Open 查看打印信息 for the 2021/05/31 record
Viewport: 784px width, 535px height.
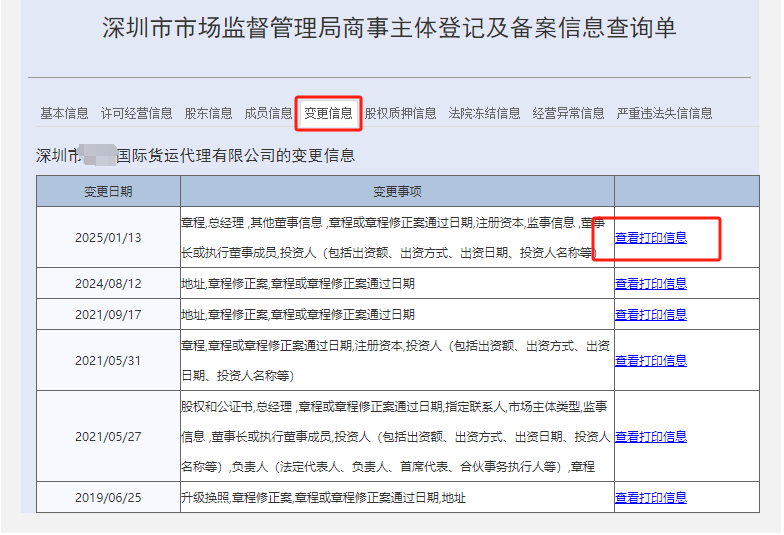coord(650,360)
